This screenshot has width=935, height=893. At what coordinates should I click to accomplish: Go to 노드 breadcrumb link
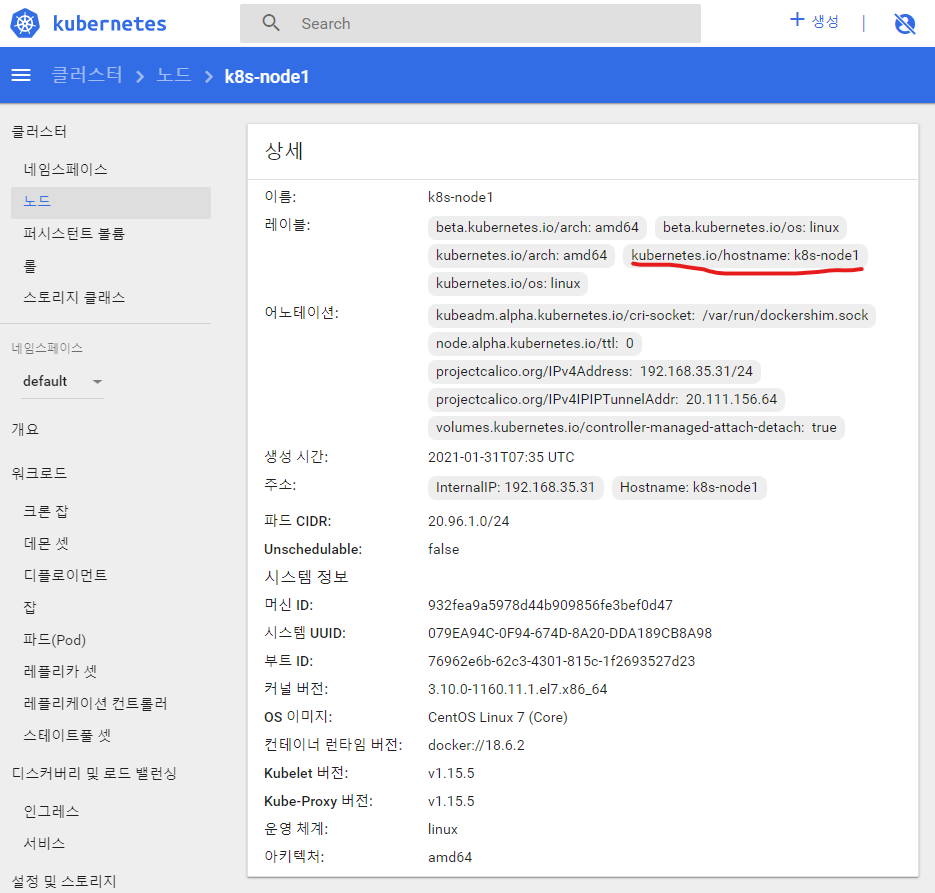tap(174, 76)
